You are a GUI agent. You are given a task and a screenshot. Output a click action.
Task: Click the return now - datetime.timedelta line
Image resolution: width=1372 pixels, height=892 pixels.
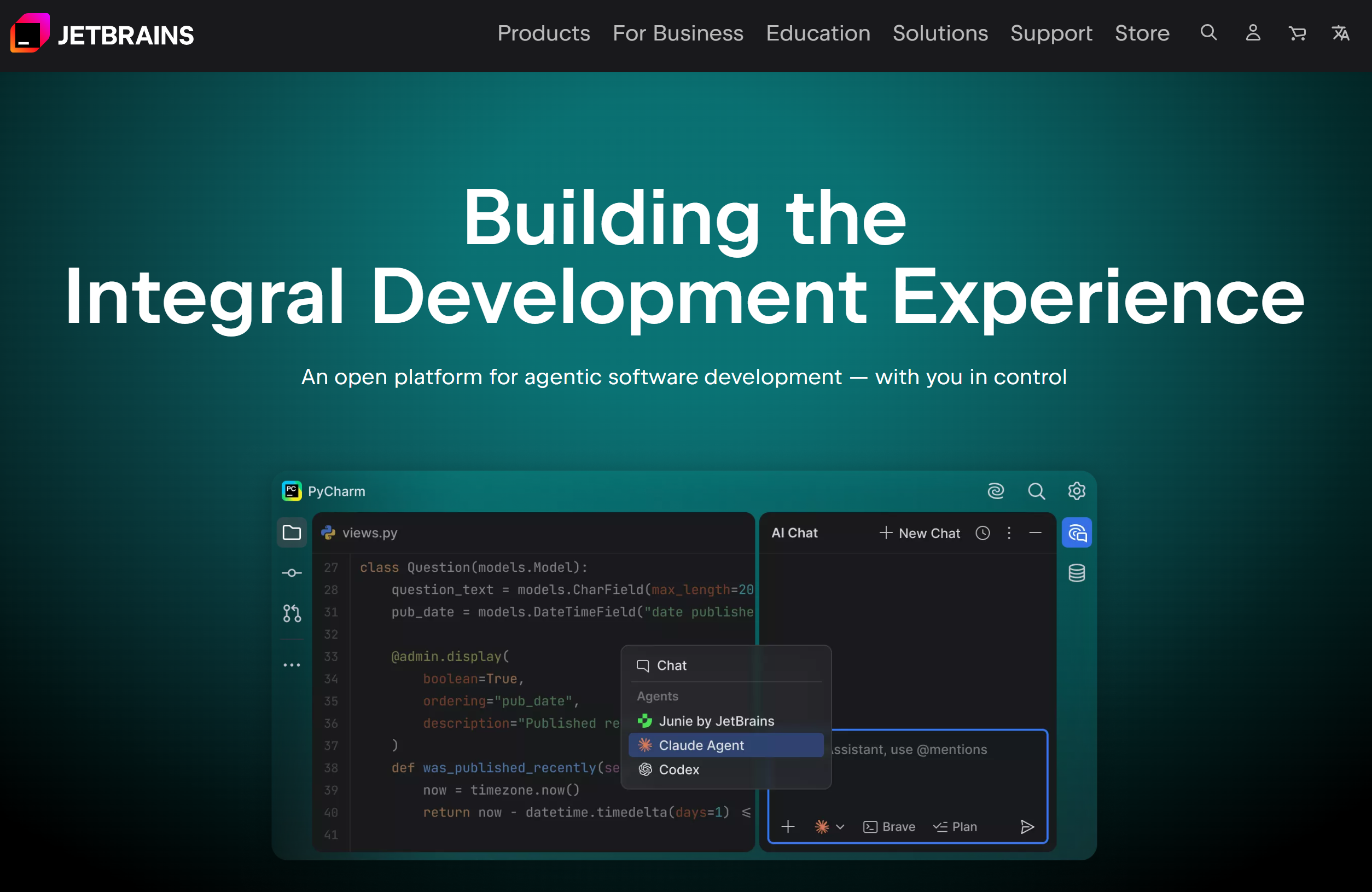(x=586, y=812)
